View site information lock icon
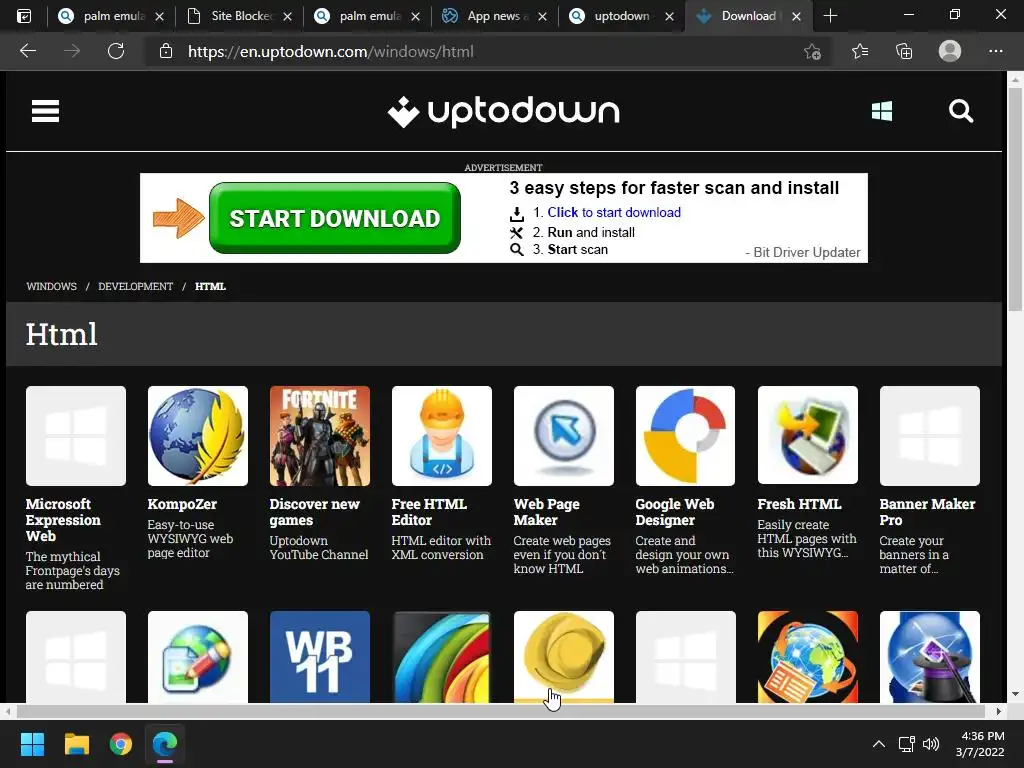Viewport: 1024px width, 768px height. pos(166,51)
